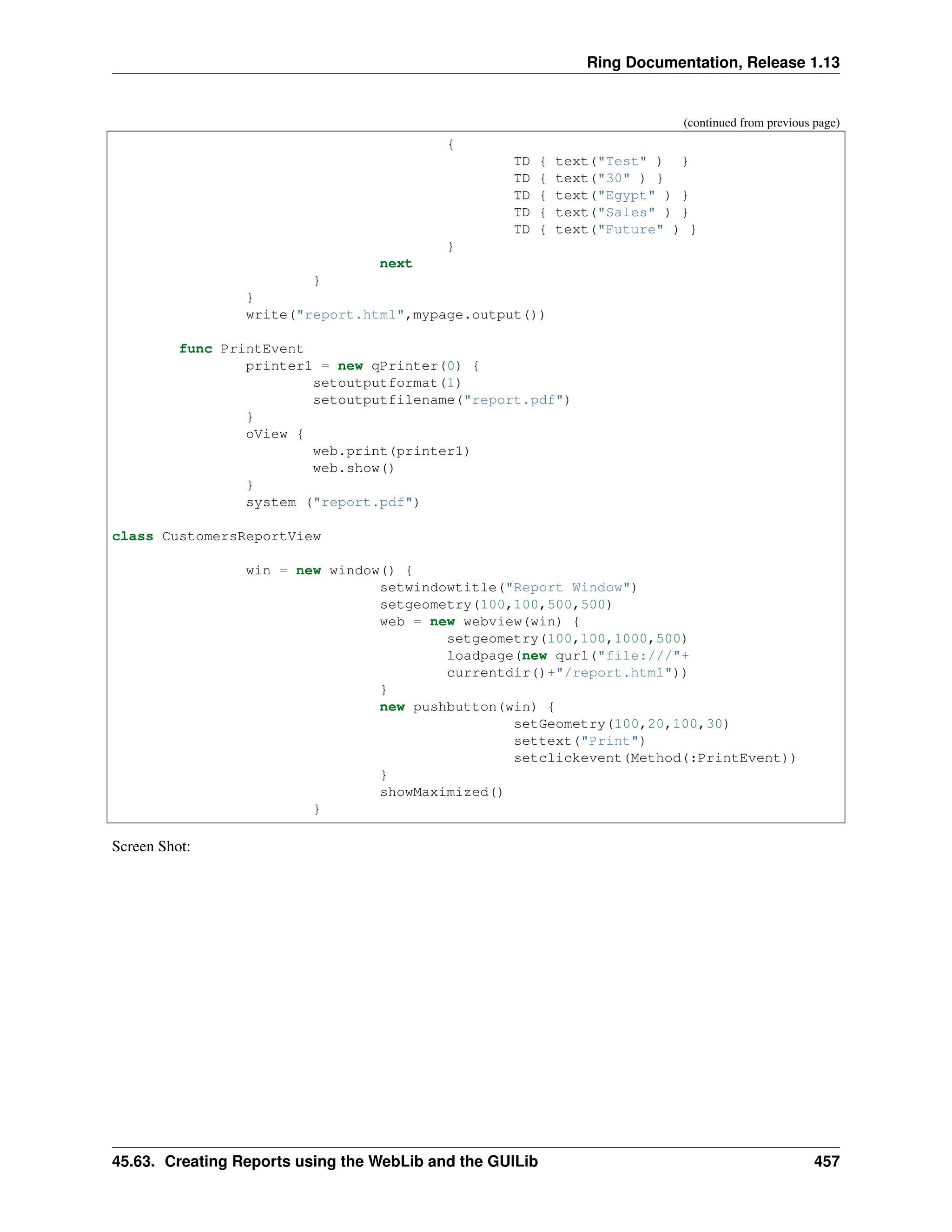The image size is (952, 1232).
Task: Click the line with text("Future")
Action: pyautogui.click(x=605, y=229)
